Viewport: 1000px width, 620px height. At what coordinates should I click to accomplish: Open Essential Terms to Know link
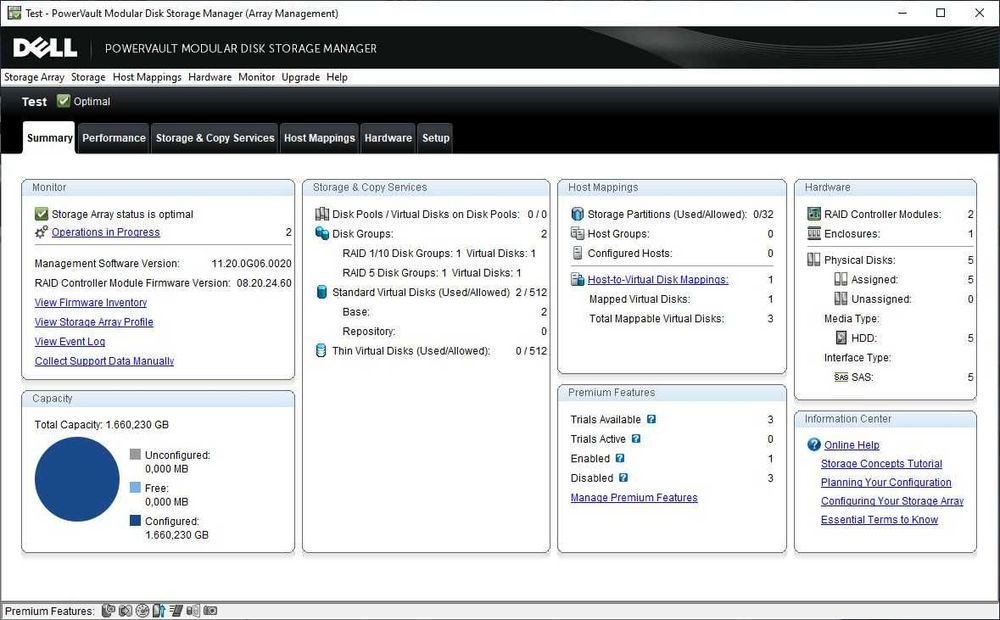tap(879, 519)
